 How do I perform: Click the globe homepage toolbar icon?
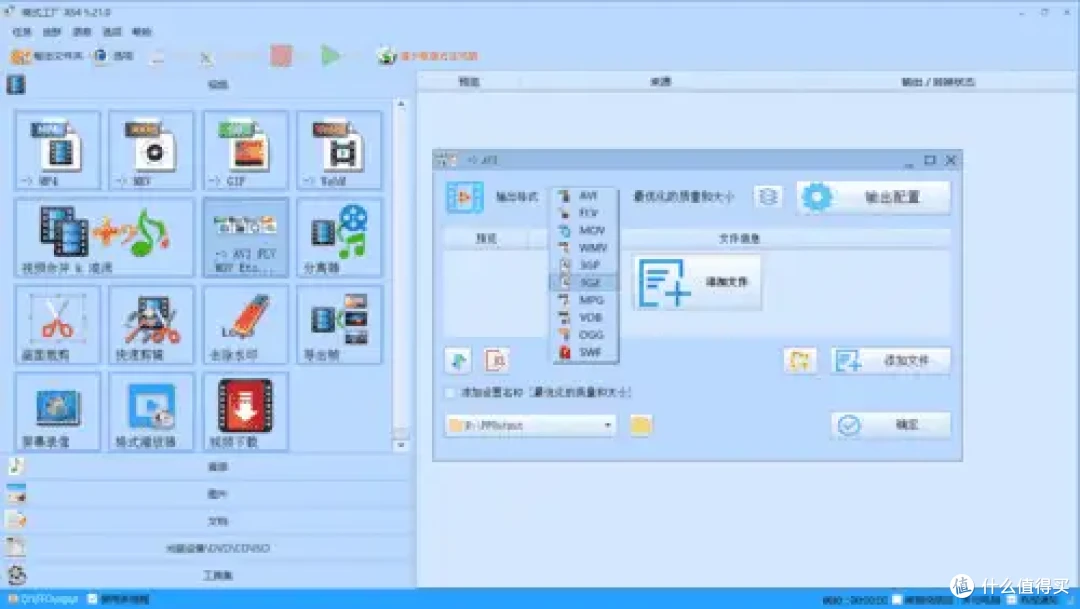pyautogui.click(x=386, y=56)
